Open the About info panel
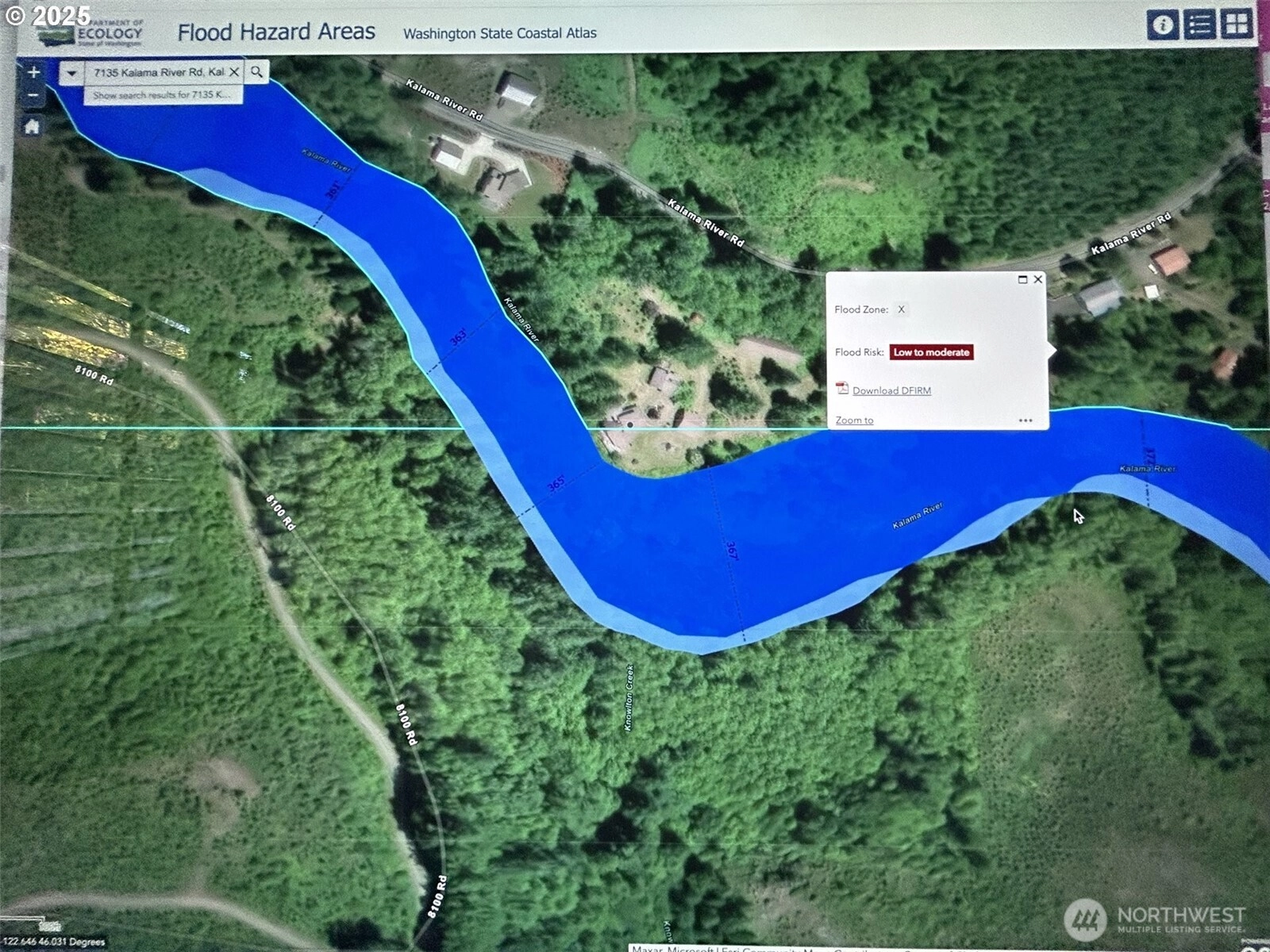Viewport: 1270px width, 952px height. point(1163,25)
